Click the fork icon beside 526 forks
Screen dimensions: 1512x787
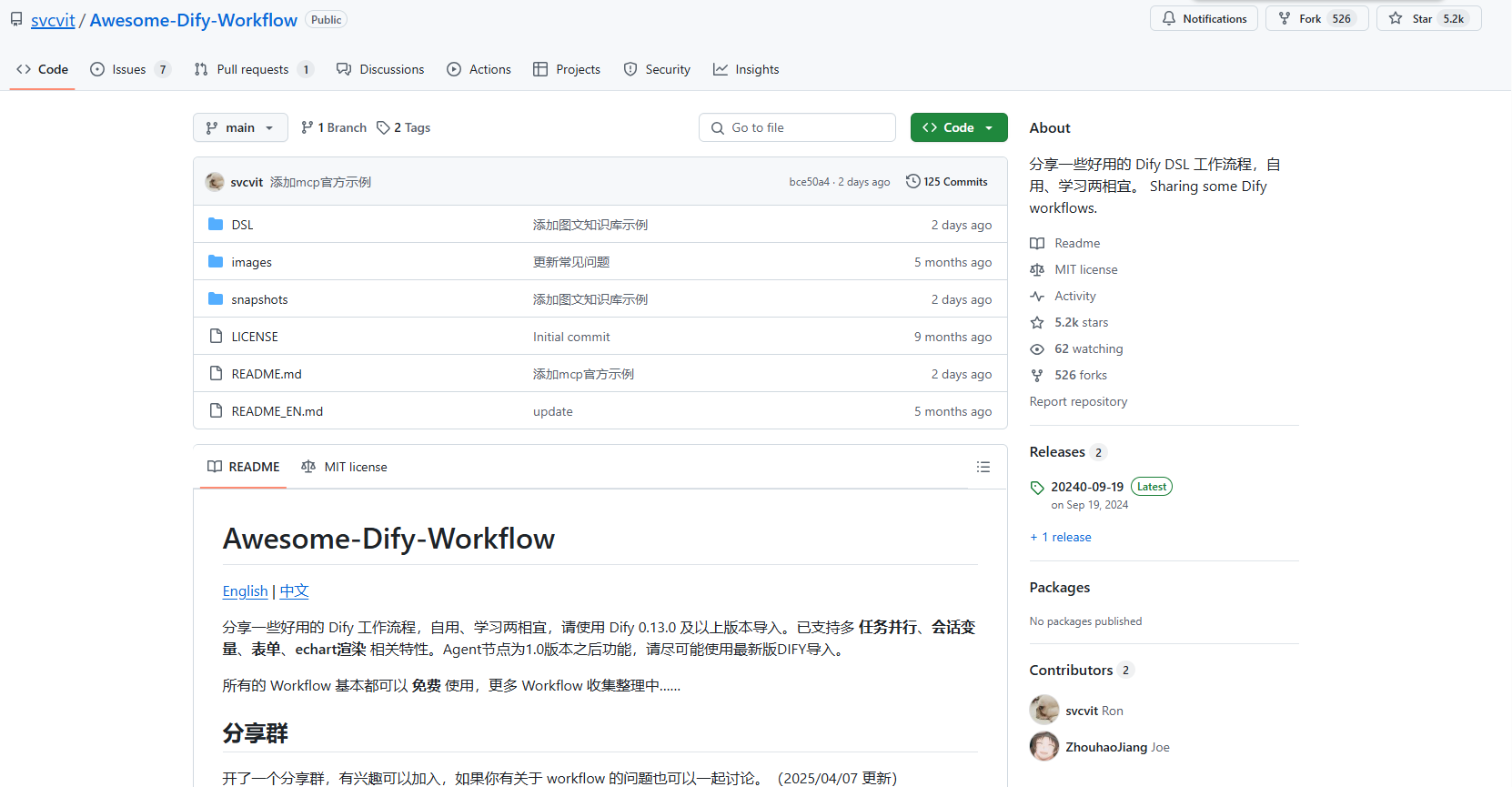point(1037,375)
